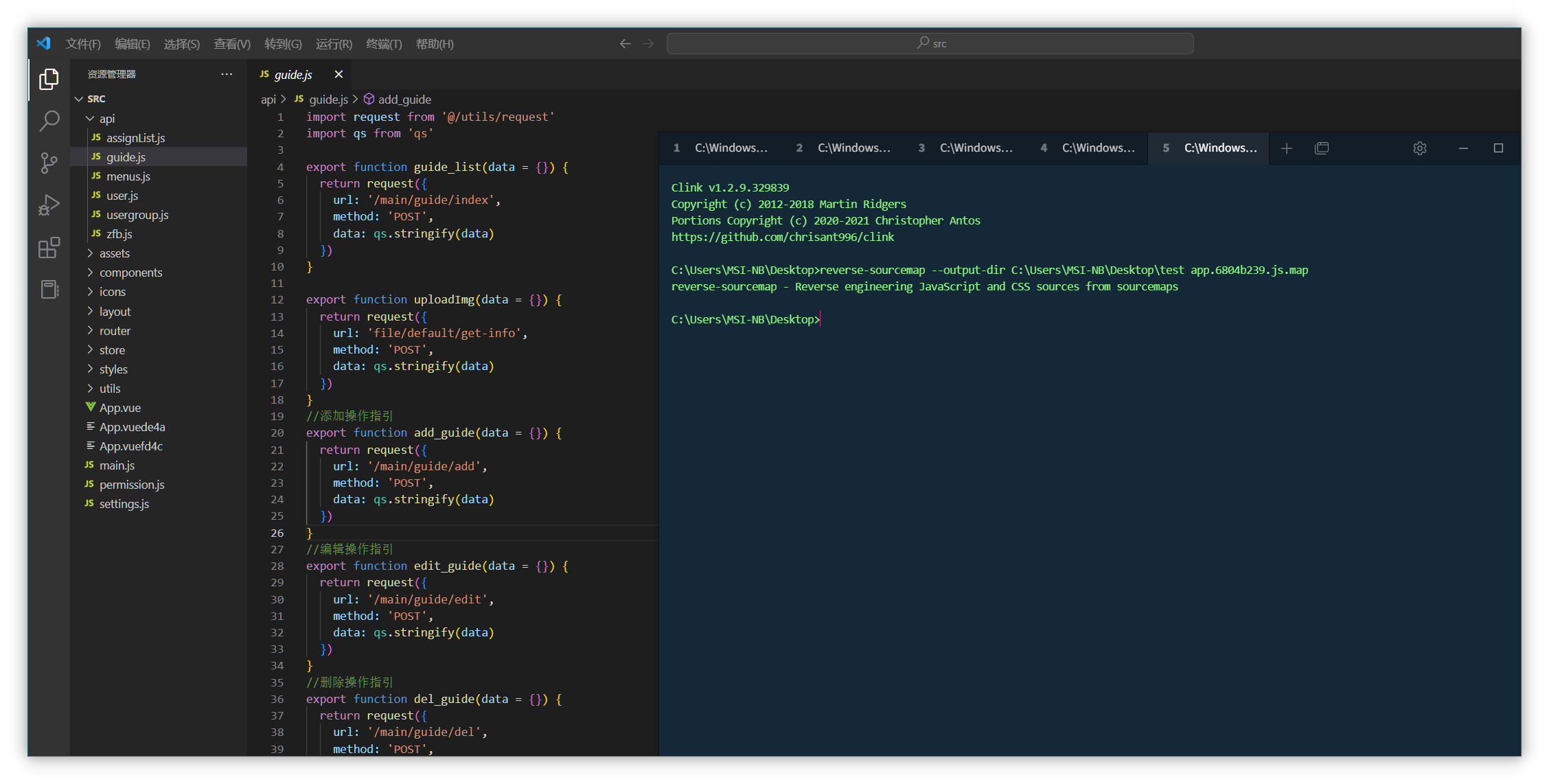Switch to terminal tab 3
This screenshot has width=1549, height=784.
click(965, 148)
